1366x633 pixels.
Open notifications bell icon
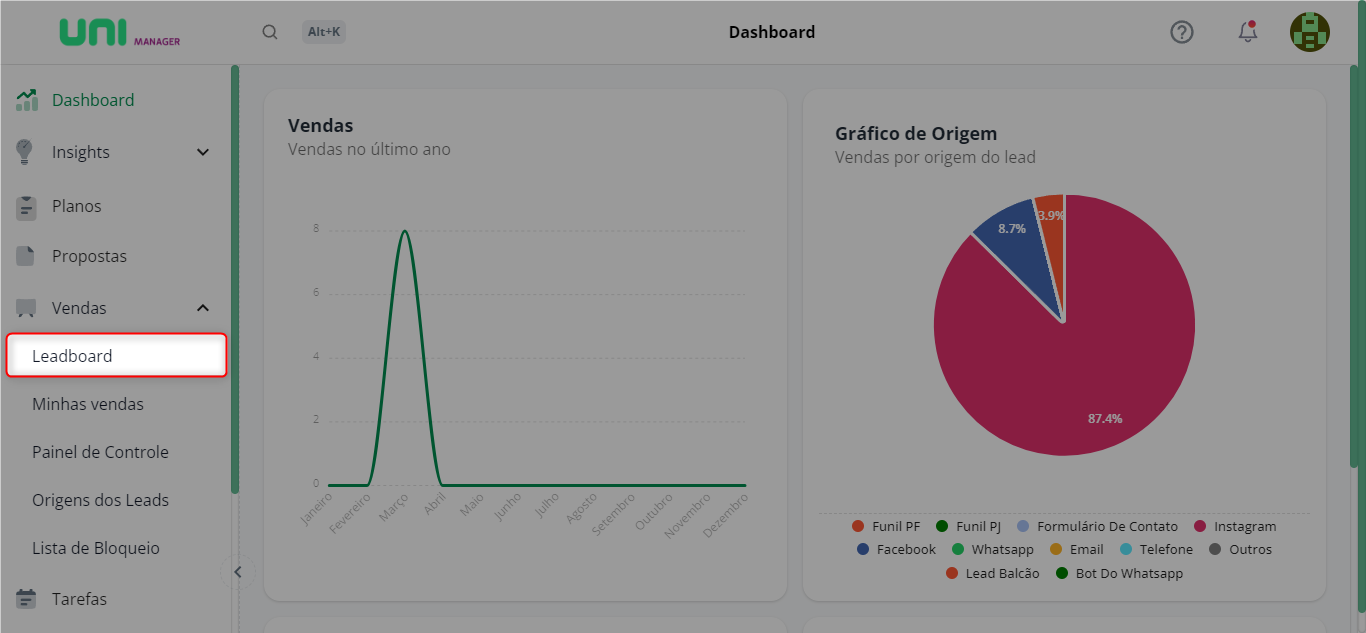(1248, 32)
